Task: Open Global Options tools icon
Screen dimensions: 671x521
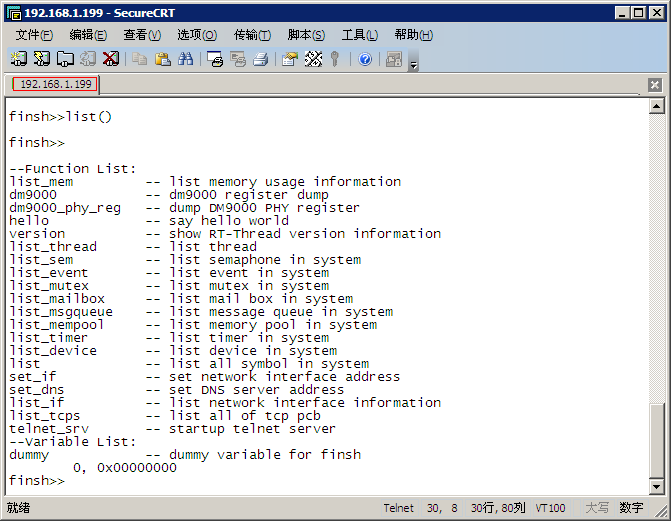Action: pos(313,59)
